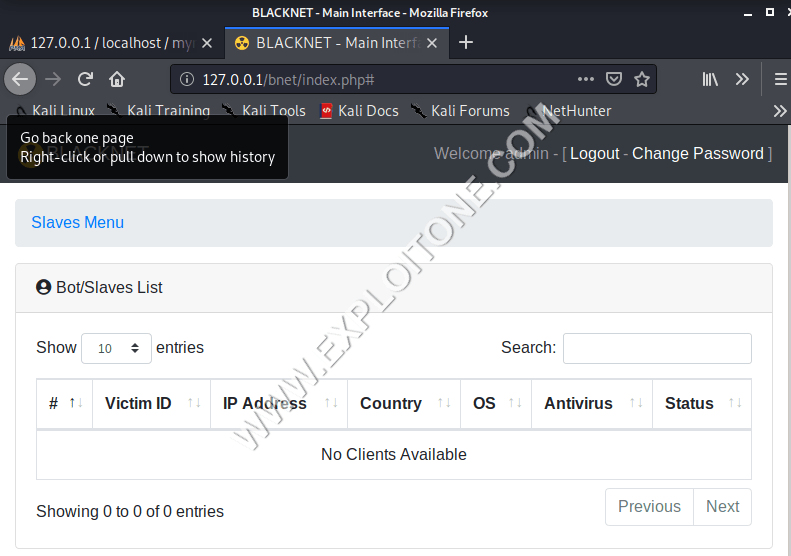Minimize the Firefox window
The image size is (791, 556).
pos(748,14)
